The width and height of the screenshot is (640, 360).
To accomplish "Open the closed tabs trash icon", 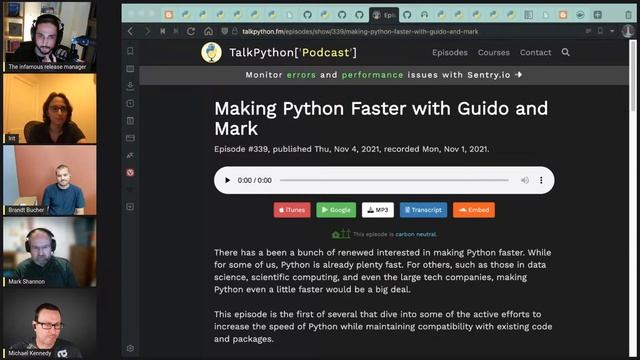I will [628, 15].
